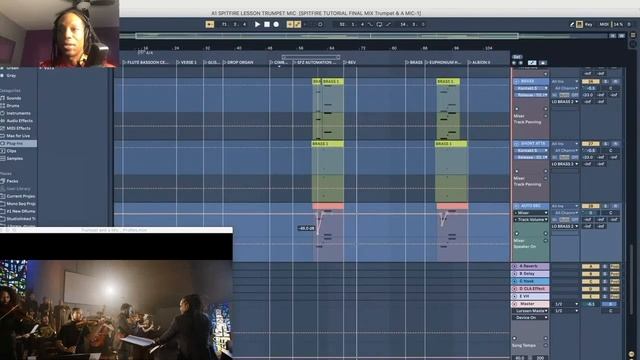Fold the AUTO DEC track
Viewport: 640px width, 360px height.
pos(516,206)
